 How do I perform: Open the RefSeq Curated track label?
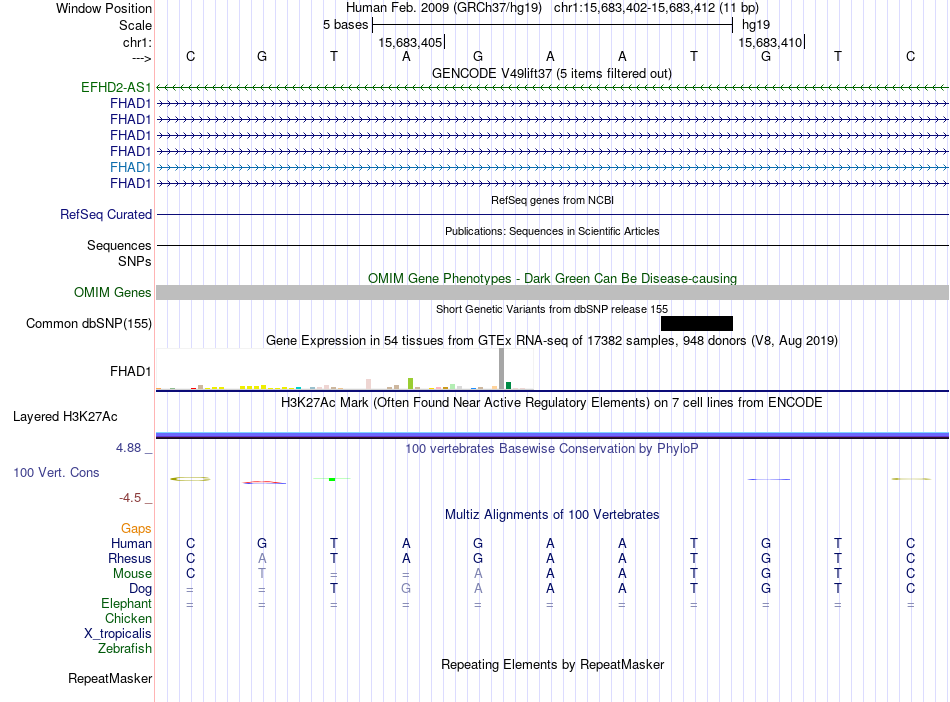[x=106, y=214]
